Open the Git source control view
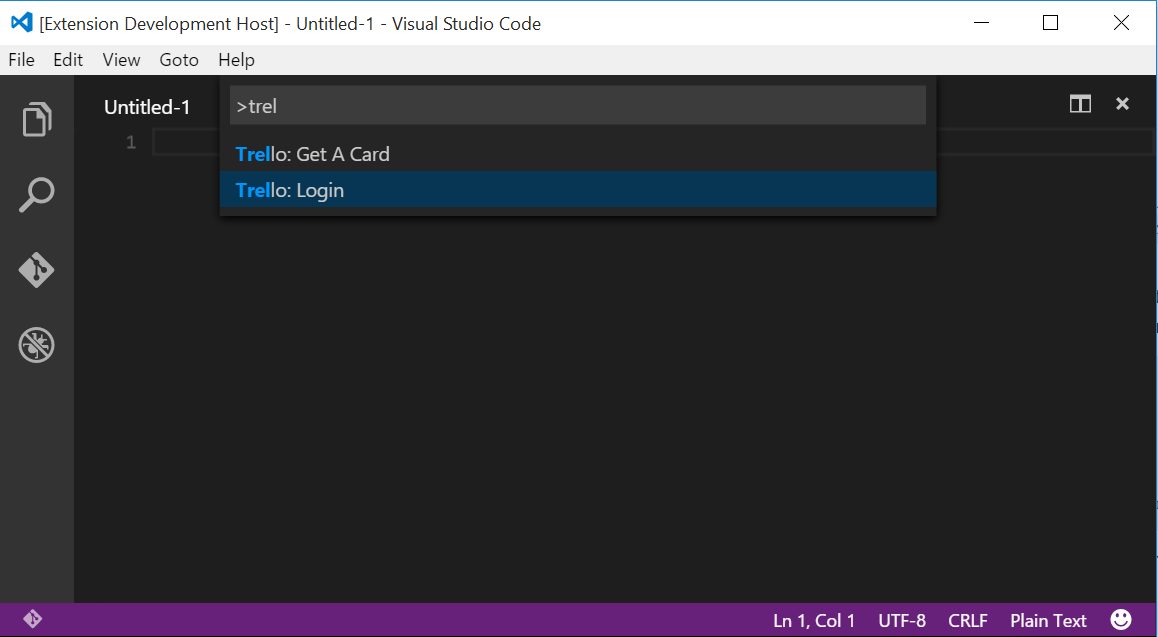 (37, 270)
